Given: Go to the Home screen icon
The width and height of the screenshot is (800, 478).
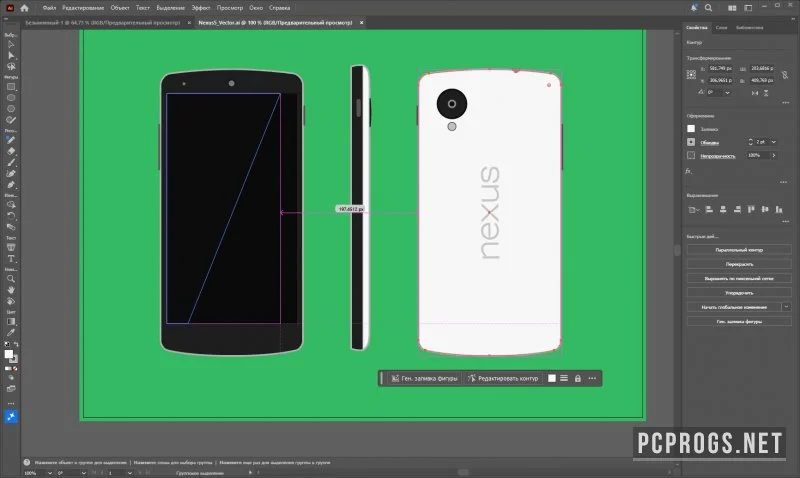Looking at the screenshot, I should [x=24, y=8].
